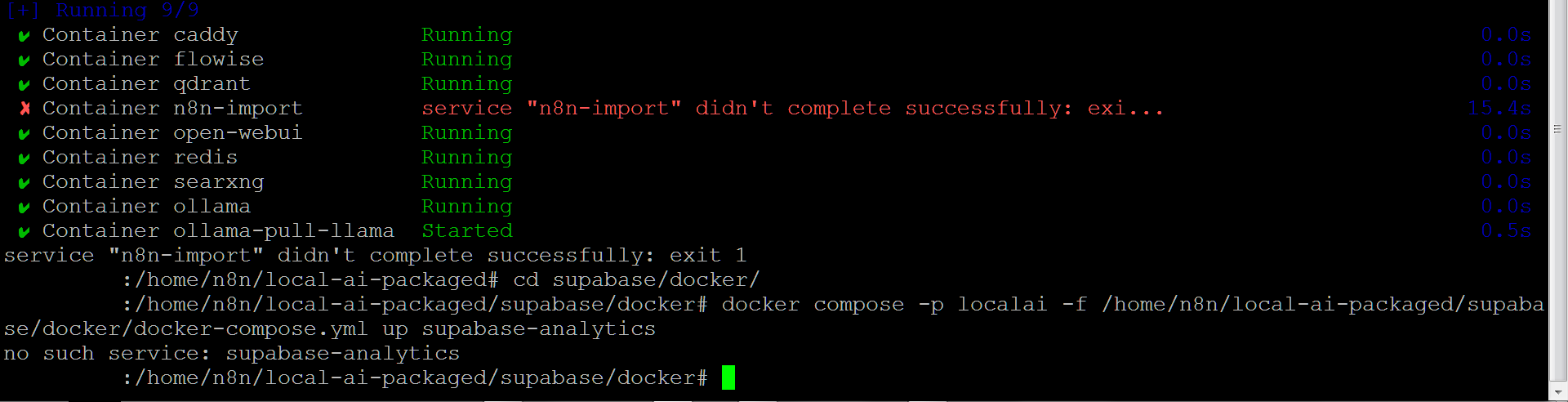This screenshot has height=402, width=1568.
Task: Click the green checkmark beside Container flowise
Action: coord(24,60)
